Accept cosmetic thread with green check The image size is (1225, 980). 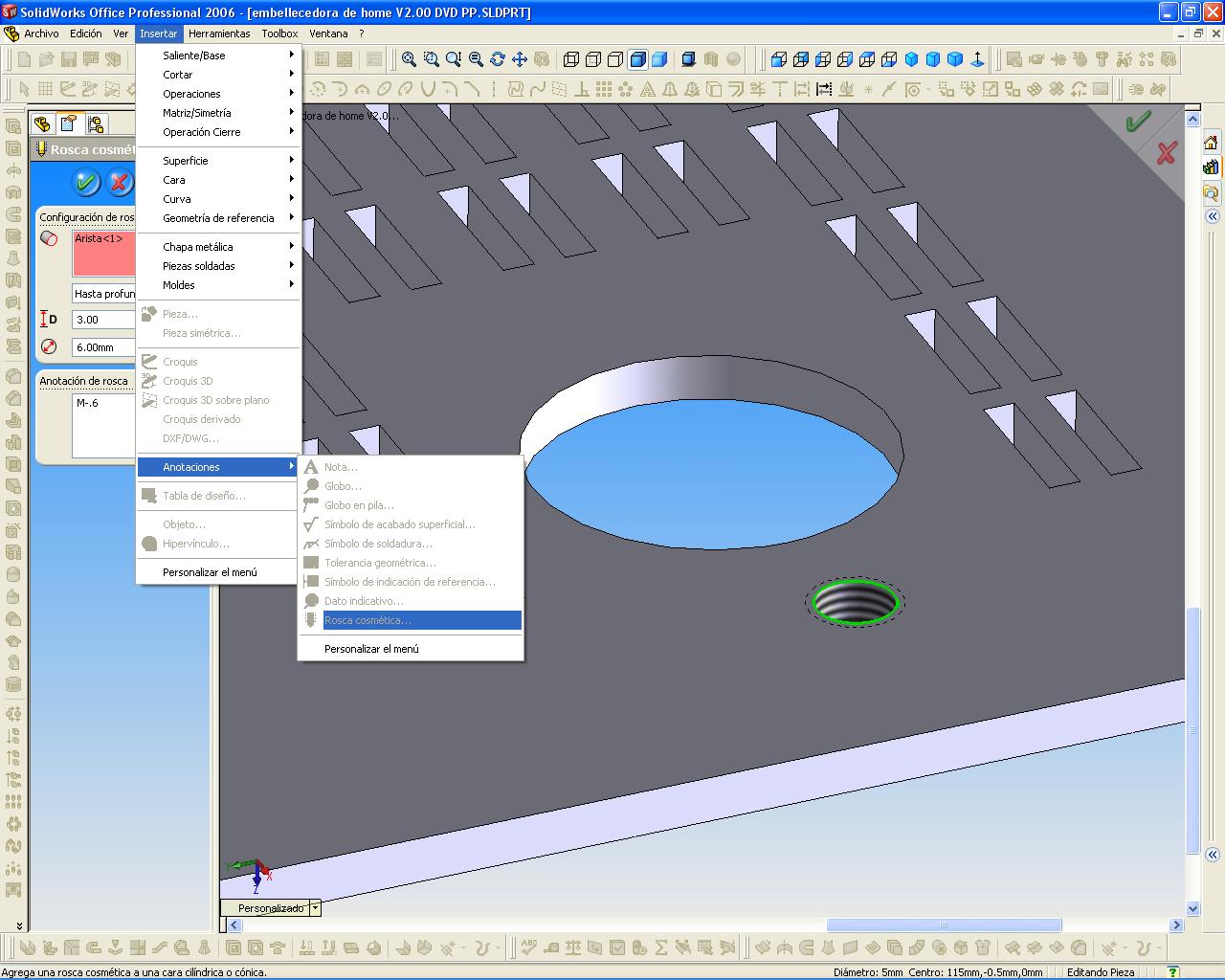pyautogui.click(x=86, y=182)
